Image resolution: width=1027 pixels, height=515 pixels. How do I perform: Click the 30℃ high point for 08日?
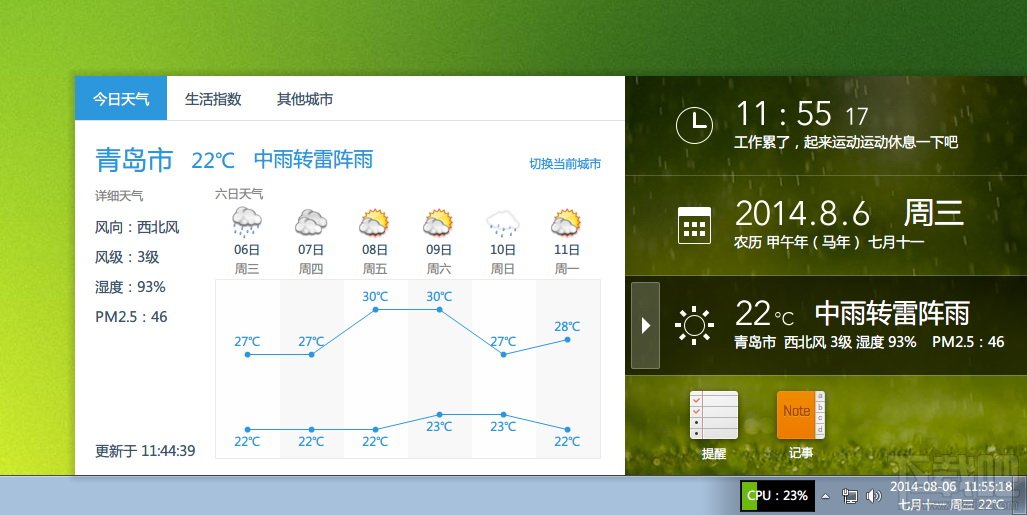tap(375, 309)
